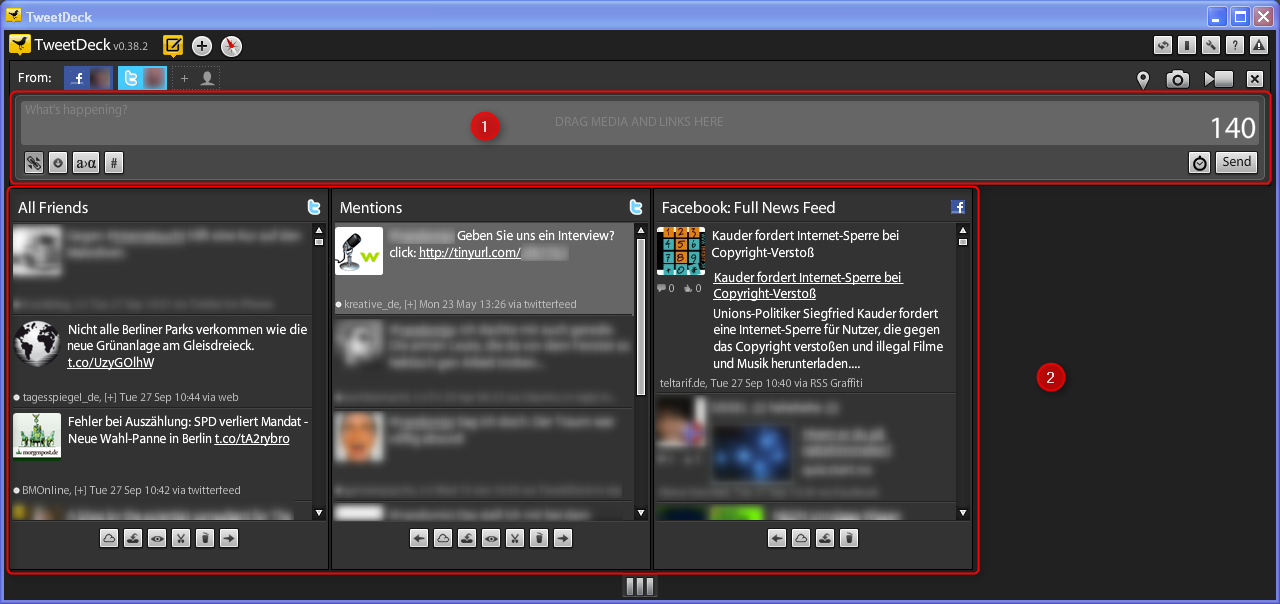The height and width of the screenshot is (604, 1280).
Task: Open the compose tweet panel pencil icon
Action: (172, 46)
